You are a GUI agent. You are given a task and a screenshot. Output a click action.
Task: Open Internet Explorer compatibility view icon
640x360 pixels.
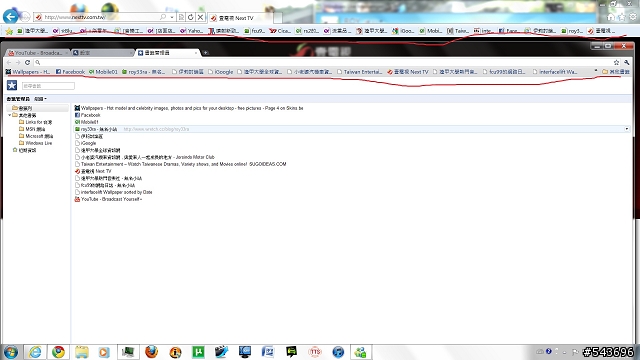(x=181, y=17)
